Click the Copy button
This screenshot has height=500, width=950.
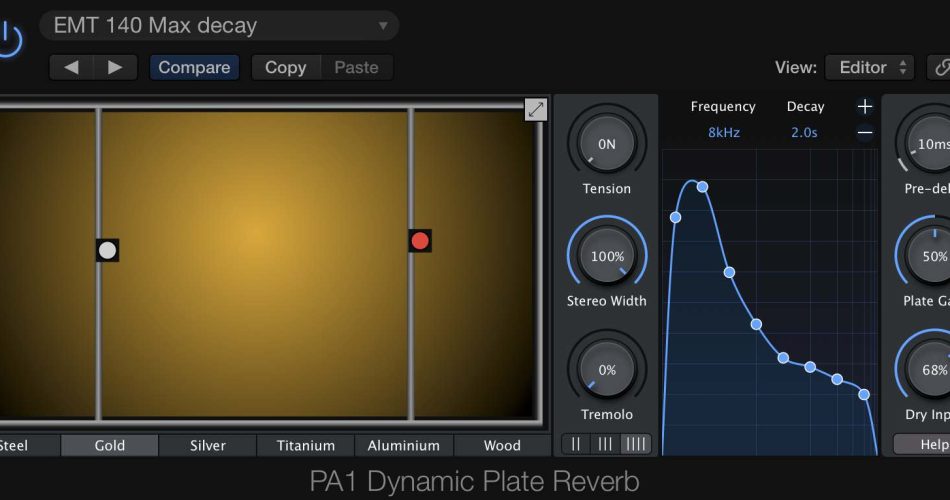pyautogui.click(x=285, y=67)
